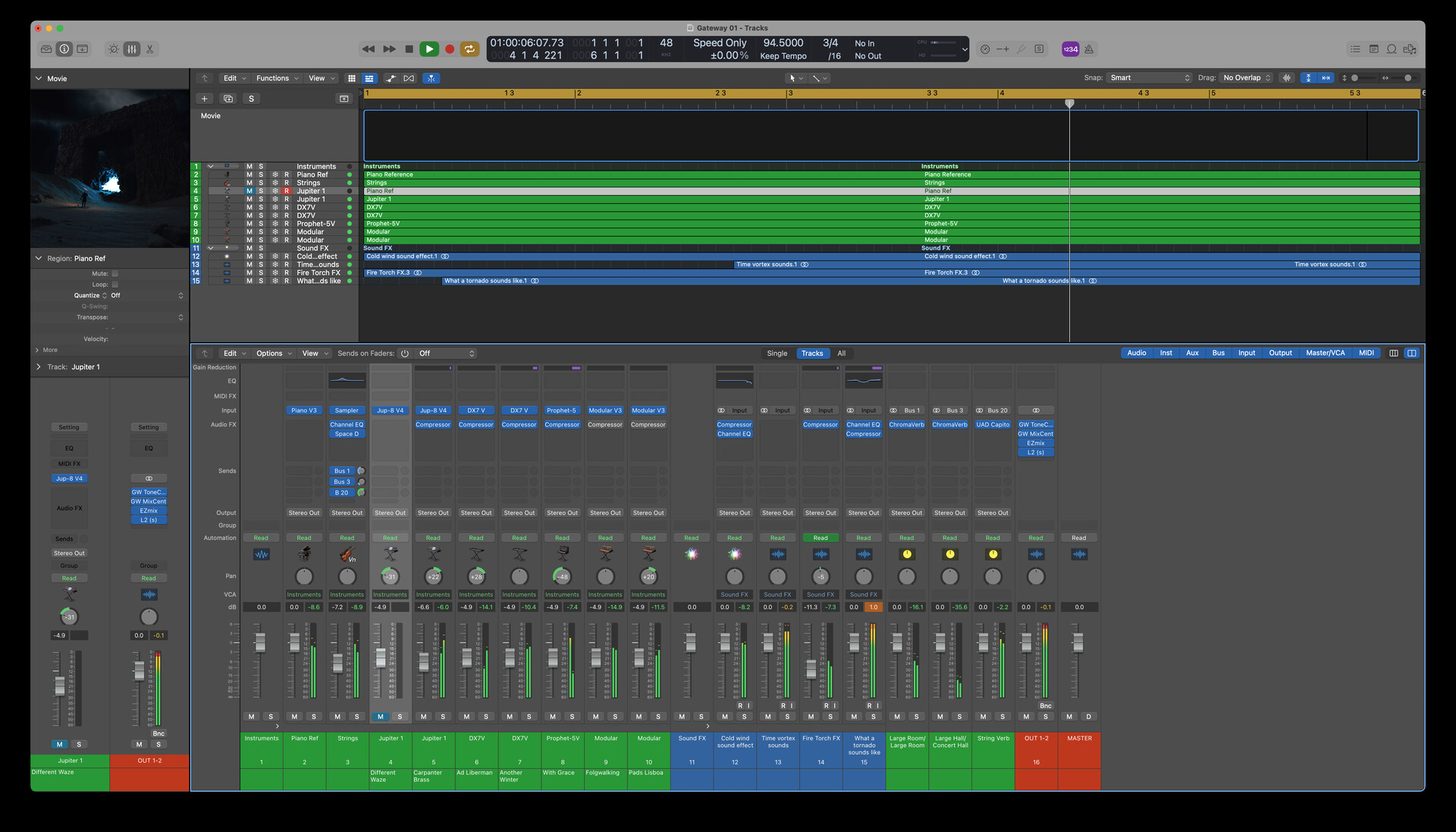Open the Drag No Overlap dropdown
The image size is (1456, 832).
click(1246, 78)
